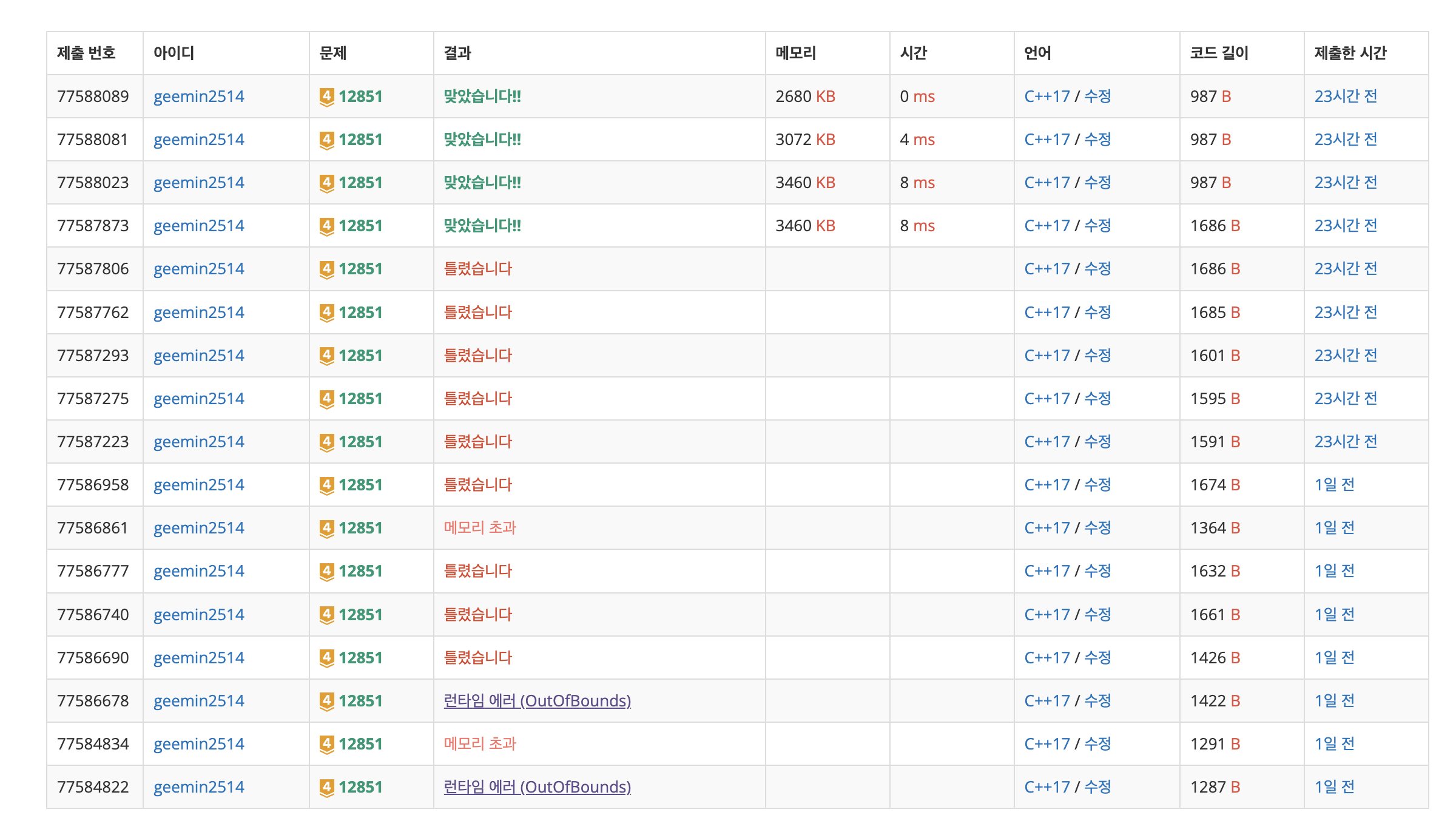Click C++17 source link for submission 77586690
1456x829 pixels.
click(1046, 658)
